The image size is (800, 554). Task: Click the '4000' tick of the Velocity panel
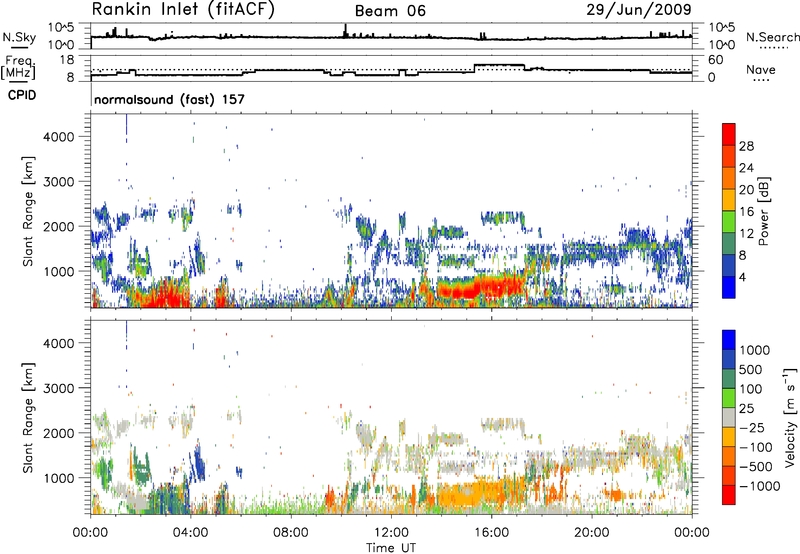(x=59, y=343)
